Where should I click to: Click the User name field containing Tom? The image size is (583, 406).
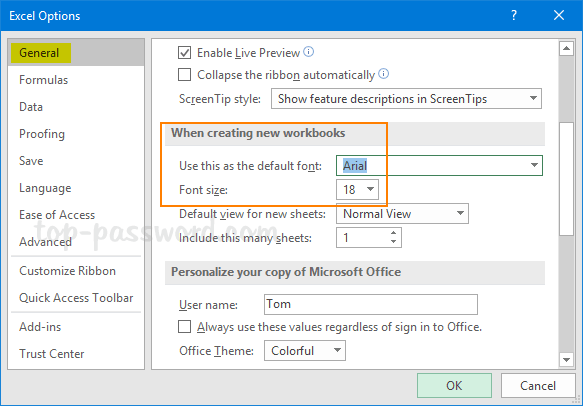tap(371, 304)
